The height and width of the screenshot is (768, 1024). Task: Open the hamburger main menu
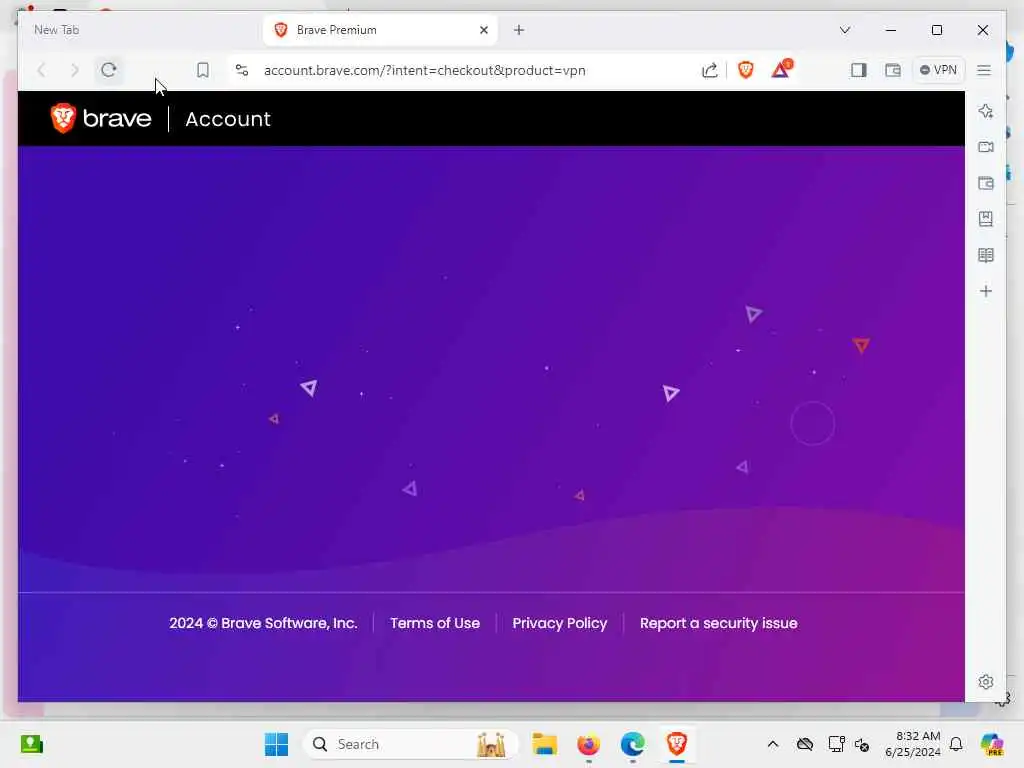(984, 70)
